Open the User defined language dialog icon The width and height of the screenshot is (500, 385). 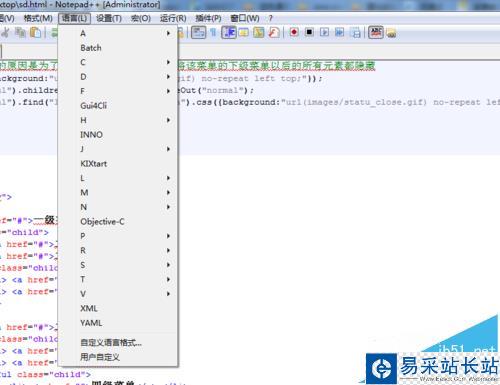(x=244, y=33)
